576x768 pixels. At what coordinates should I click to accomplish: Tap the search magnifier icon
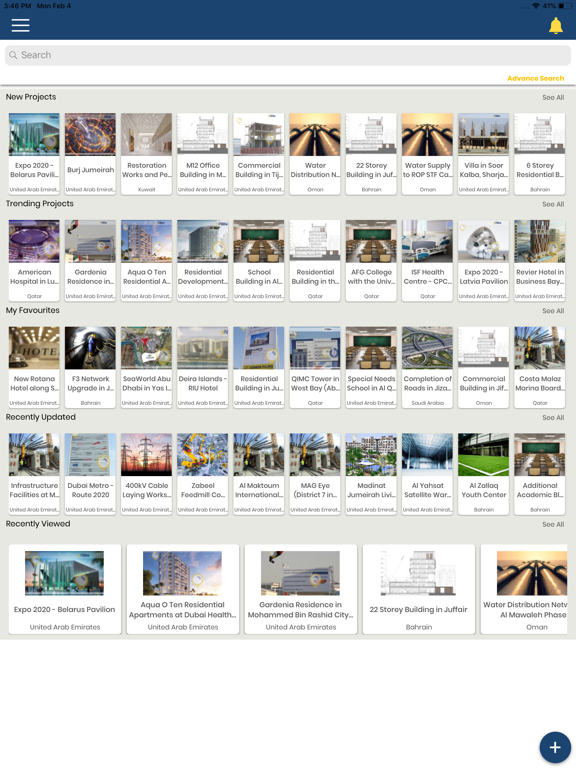click(13, 55)
